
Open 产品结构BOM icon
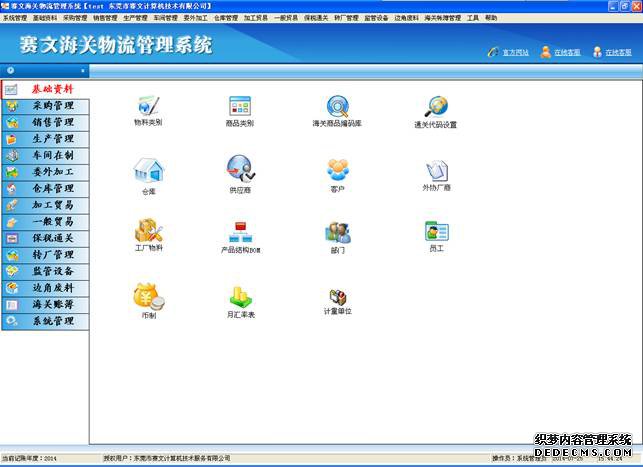(240, 232)
